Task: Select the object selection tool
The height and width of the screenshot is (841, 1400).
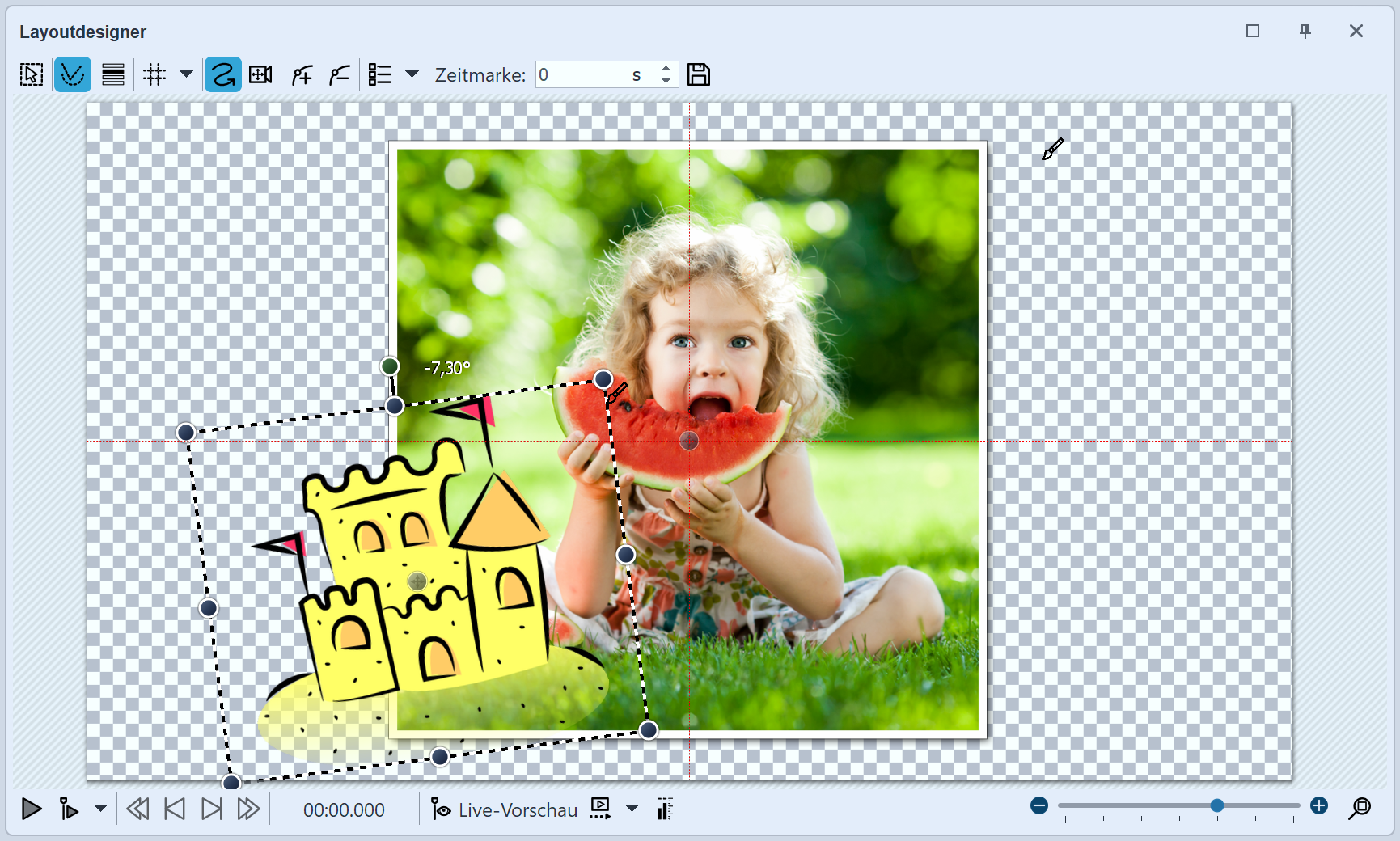Action: point(31,74)
